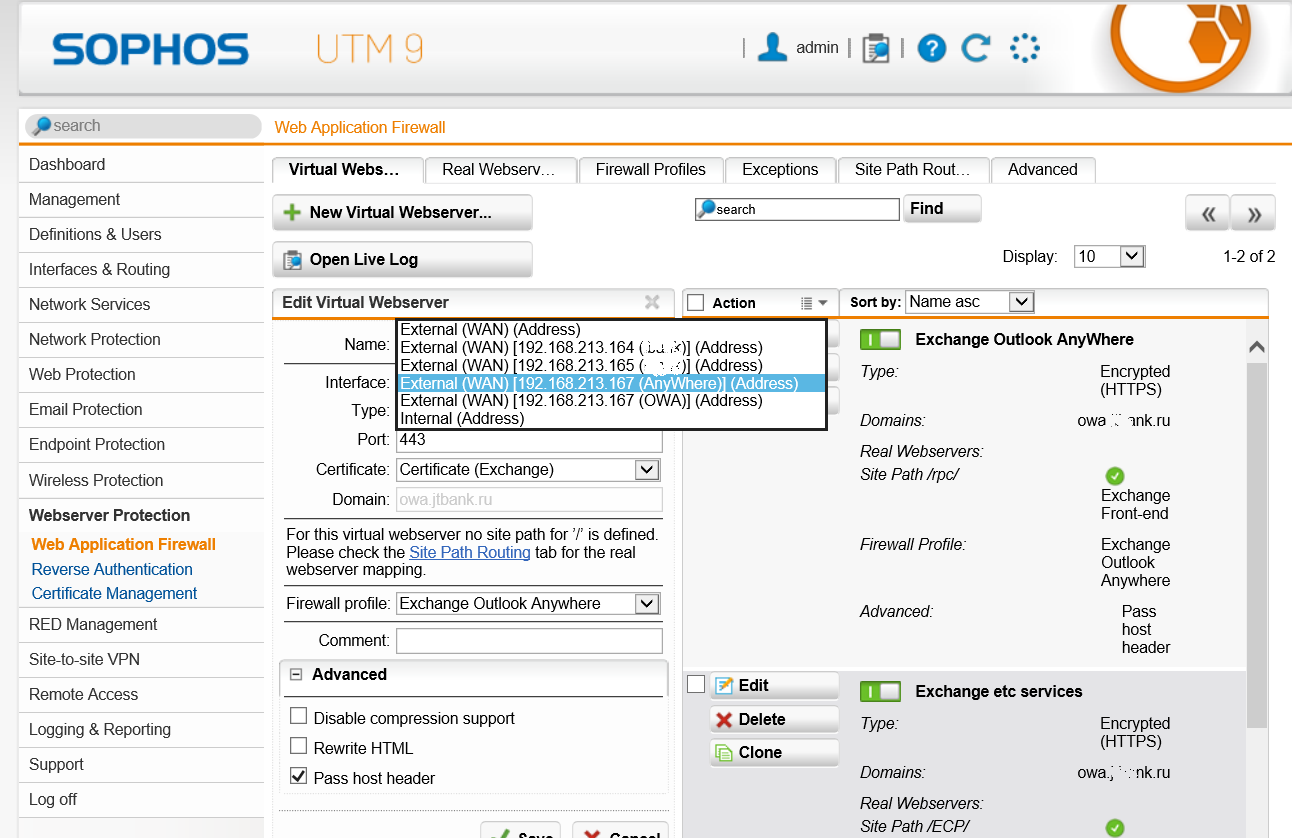Click the New Virtual Webserver button
Screen dimensions: 1292x838
point(402,213)
